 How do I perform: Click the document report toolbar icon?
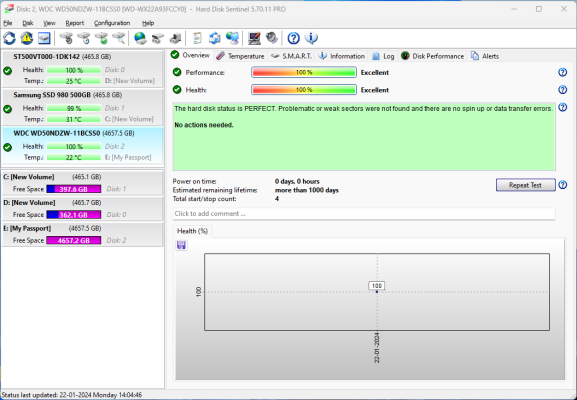[198, 38]
